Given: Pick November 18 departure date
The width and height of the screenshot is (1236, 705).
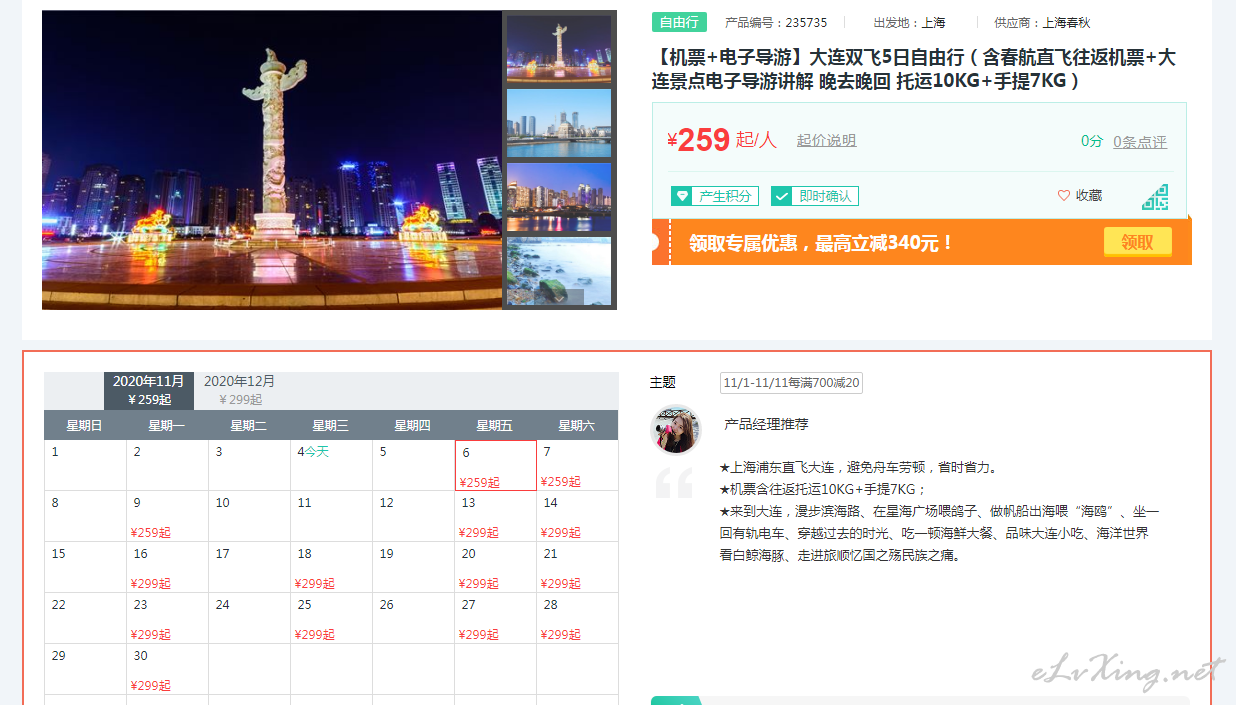Looking at the screenshot, I should 332,568.
